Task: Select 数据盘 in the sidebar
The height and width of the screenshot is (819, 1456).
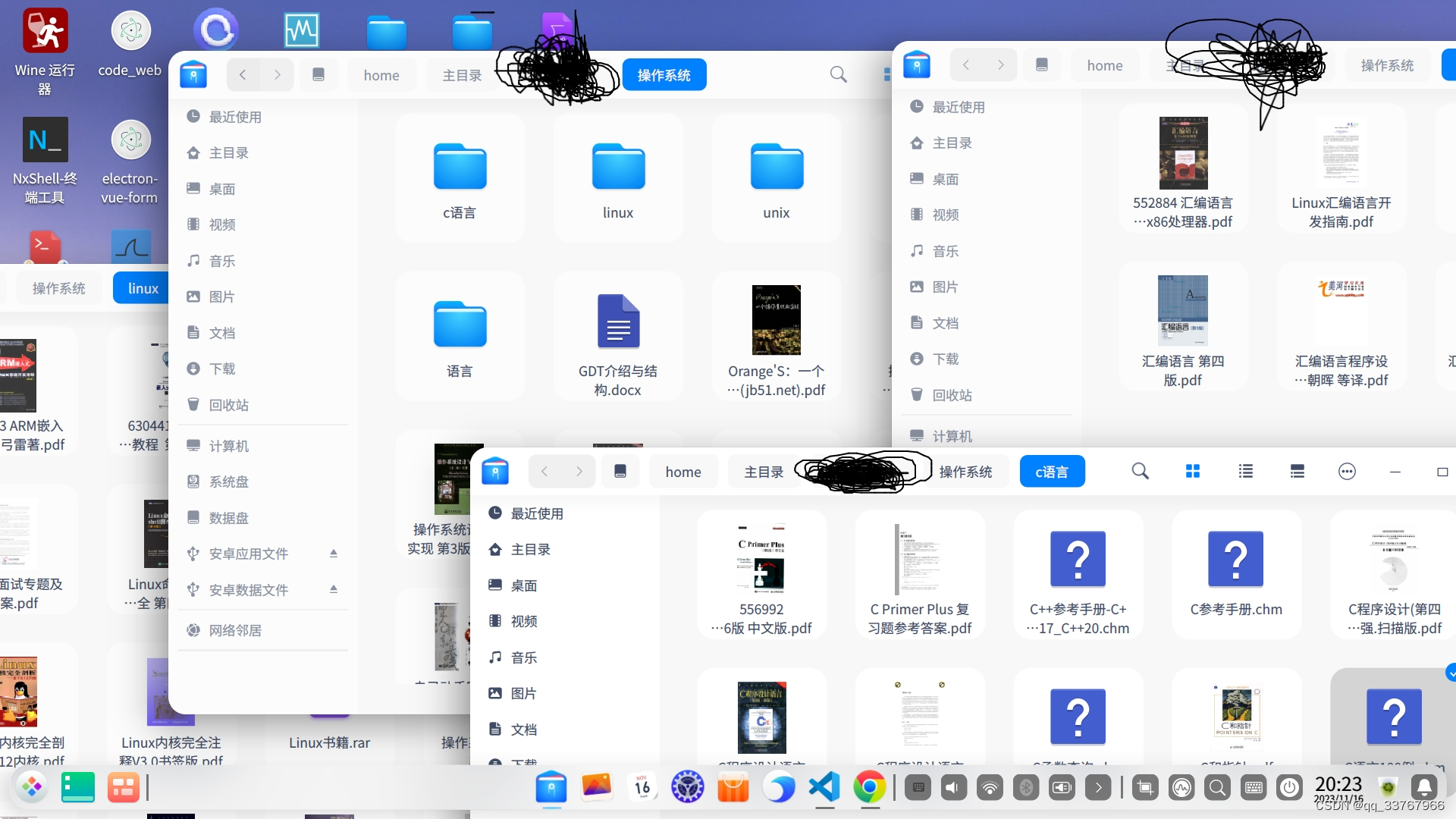Action: coord(262,518)
